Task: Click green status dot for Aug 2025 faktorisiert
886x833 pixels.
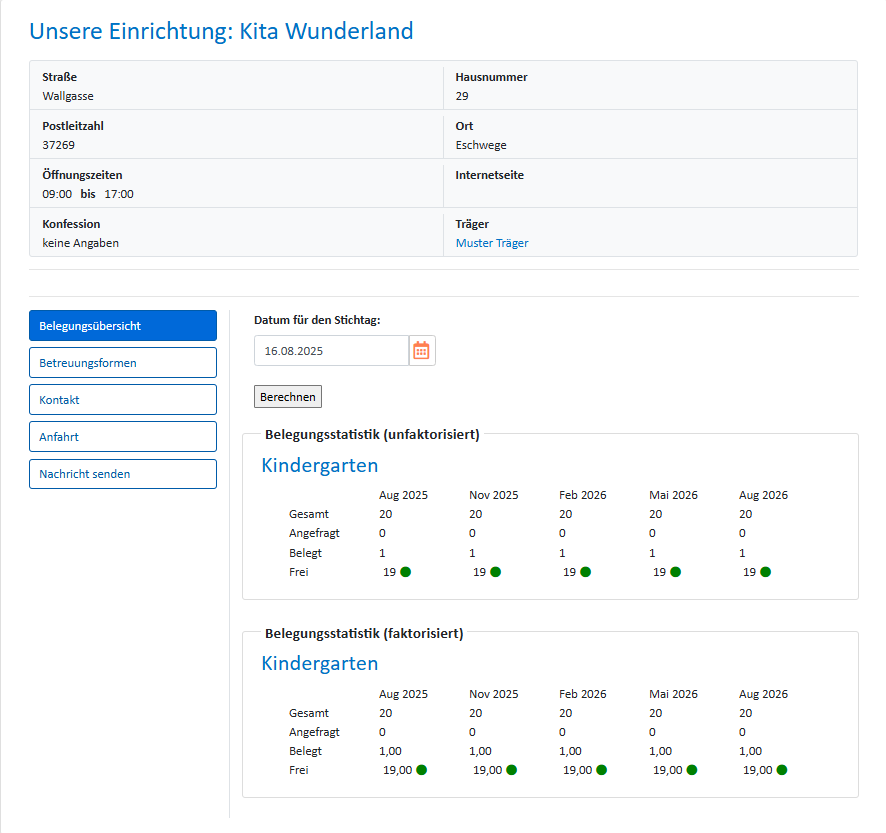Action: tap(422, 770)
